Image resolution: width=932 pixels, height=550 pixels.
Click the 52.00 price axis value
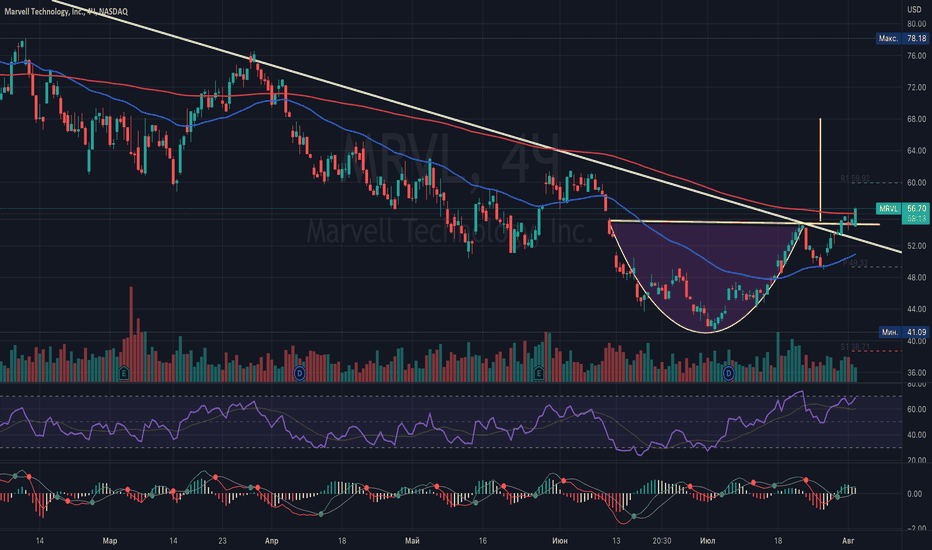coord(917,246)
